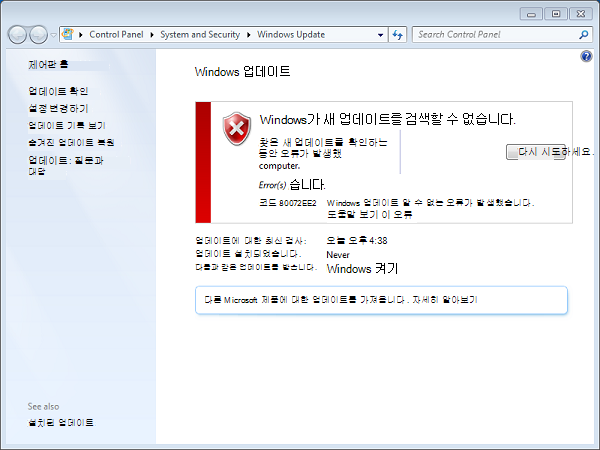Open 설정 변경하기 sidebar link

58,108
